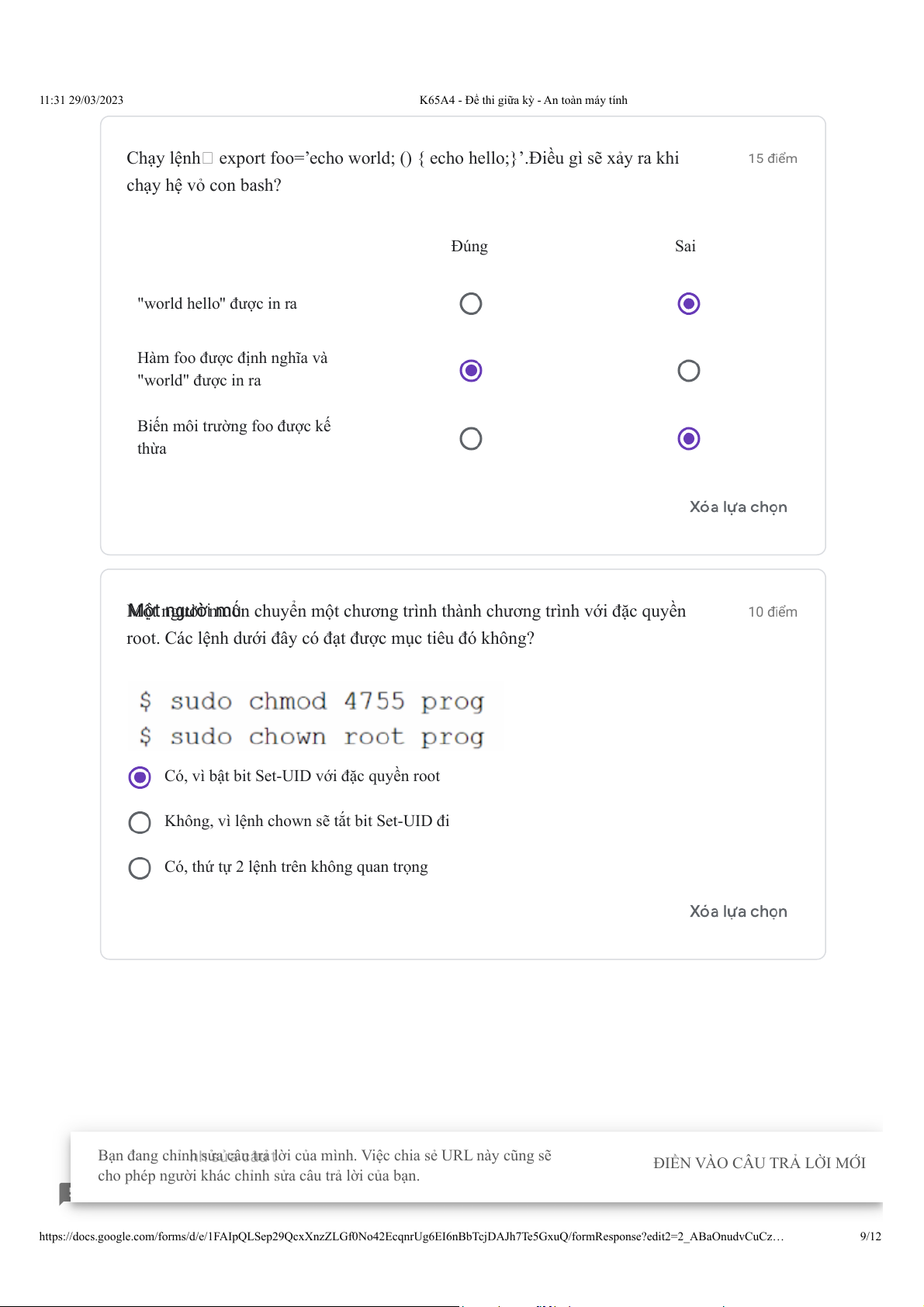Image resolution: width=924 pixels, height=1307 pixels.
Task: Select Đúng for "world hello" được in ra
Action: pyautogui.click(x=471, y=303)
